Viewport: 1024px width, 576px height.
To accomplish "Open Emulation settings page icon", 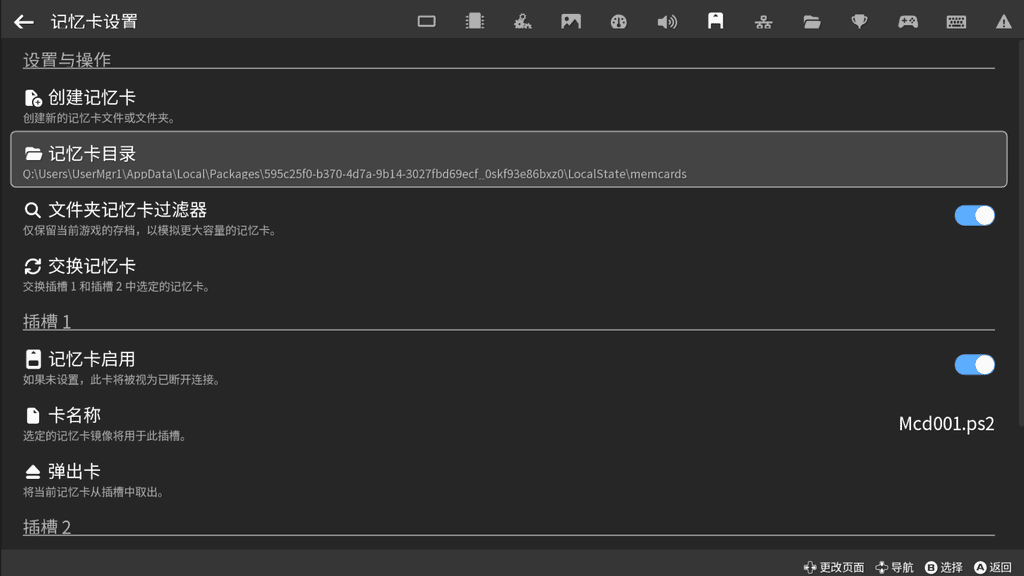I will (x=522, y=22).
